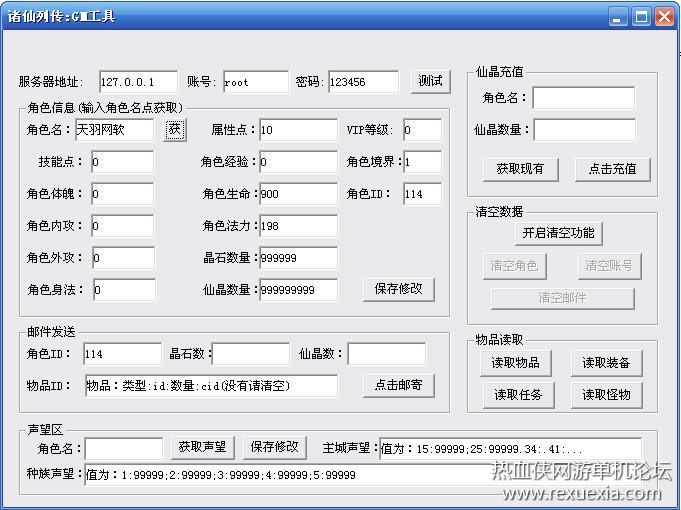Minimize the GM tool window

click(618, 17)
